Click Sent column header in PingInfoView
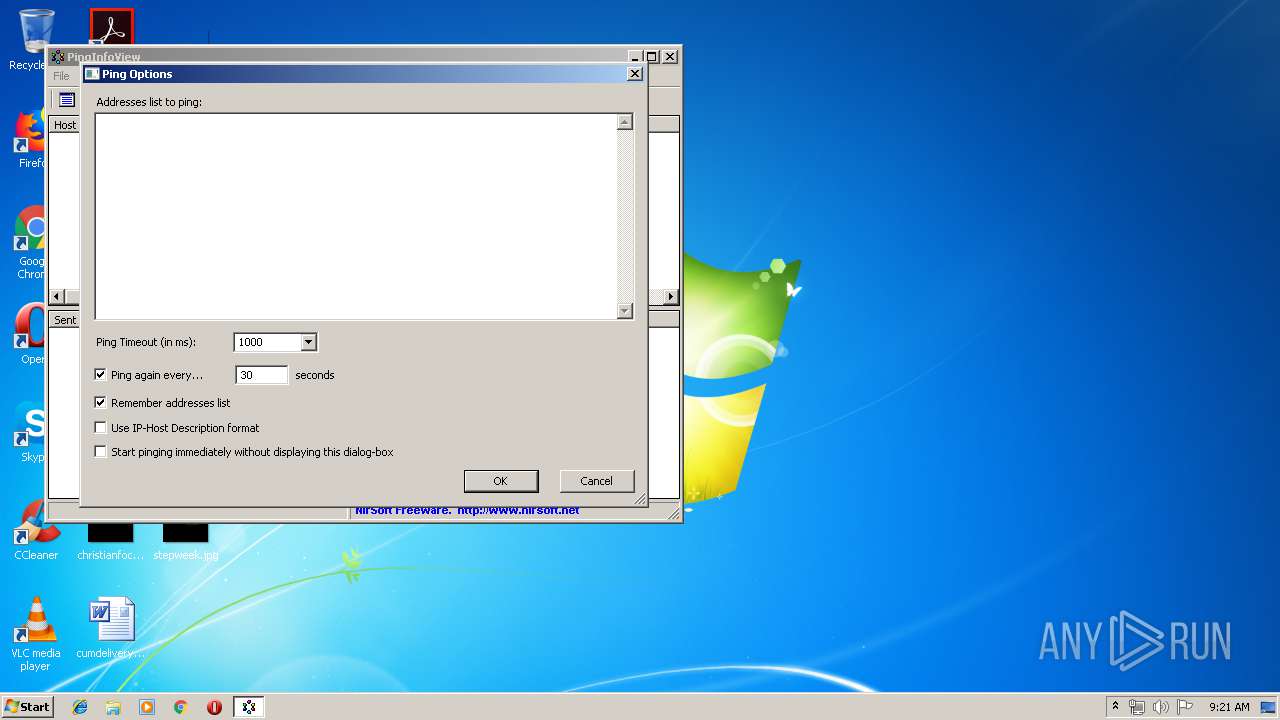 [65, 320]
